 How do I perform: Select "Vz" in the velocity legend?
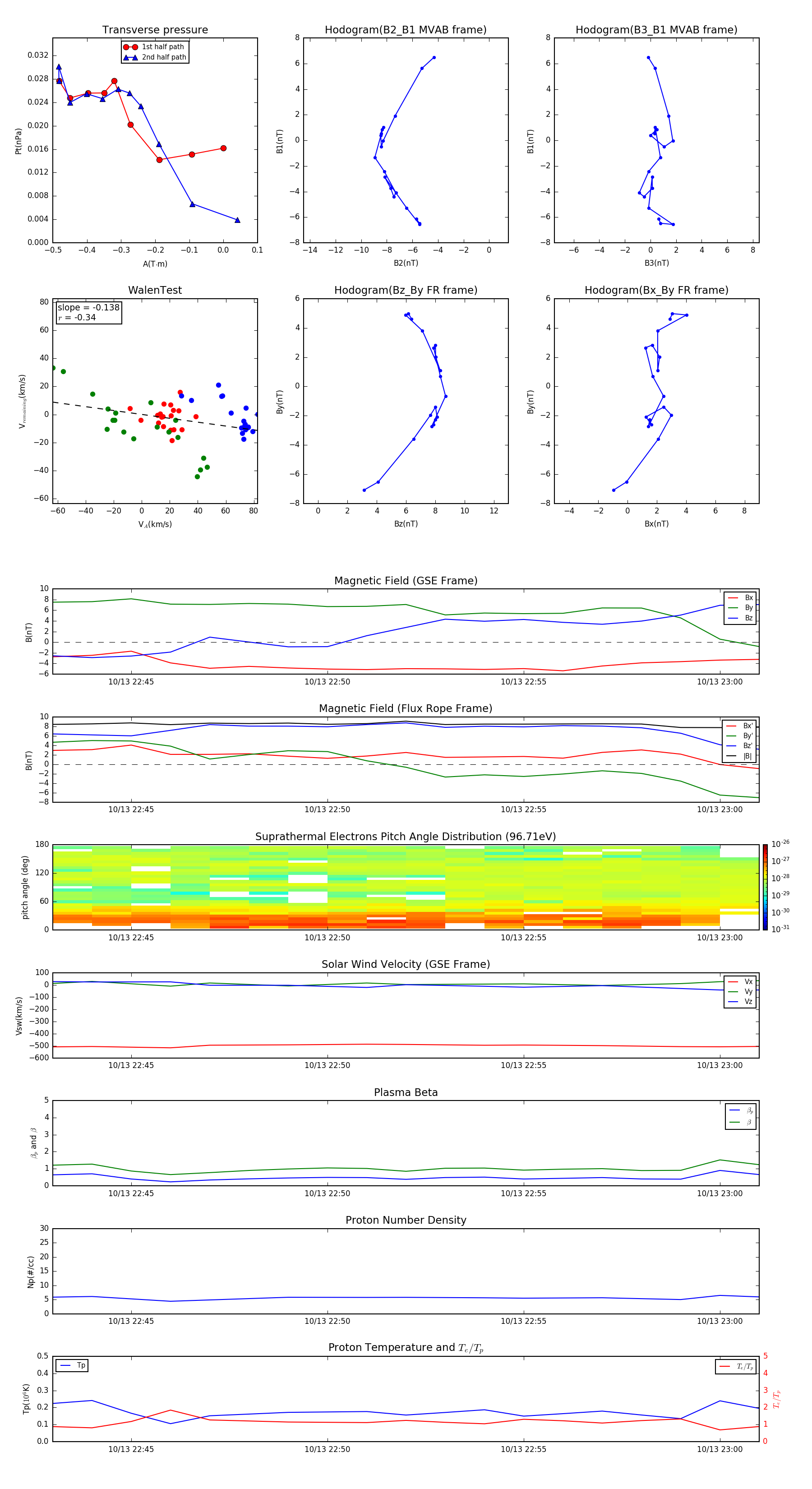coord(740,1002)
